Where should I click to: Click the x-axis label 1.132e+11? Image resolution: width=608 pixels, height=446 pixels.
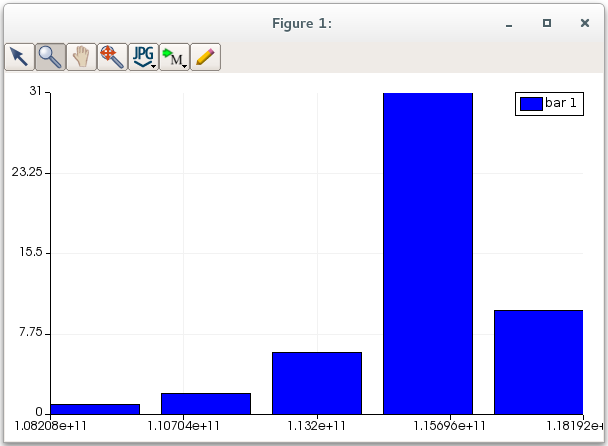coord(316,426)
